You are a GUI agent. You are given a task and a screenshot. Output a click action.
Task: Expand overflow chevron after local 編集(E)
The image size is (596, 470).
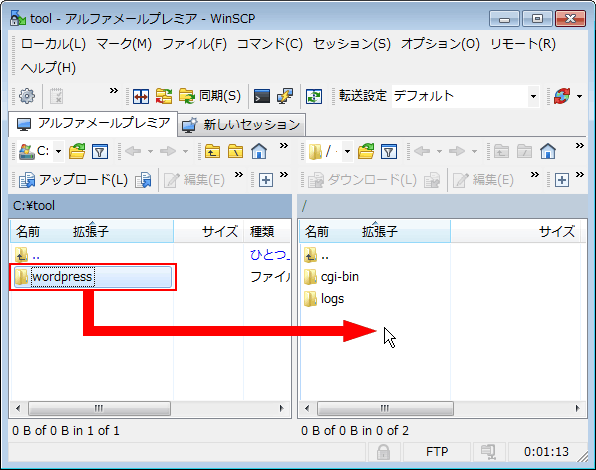(x=238, y=175)
